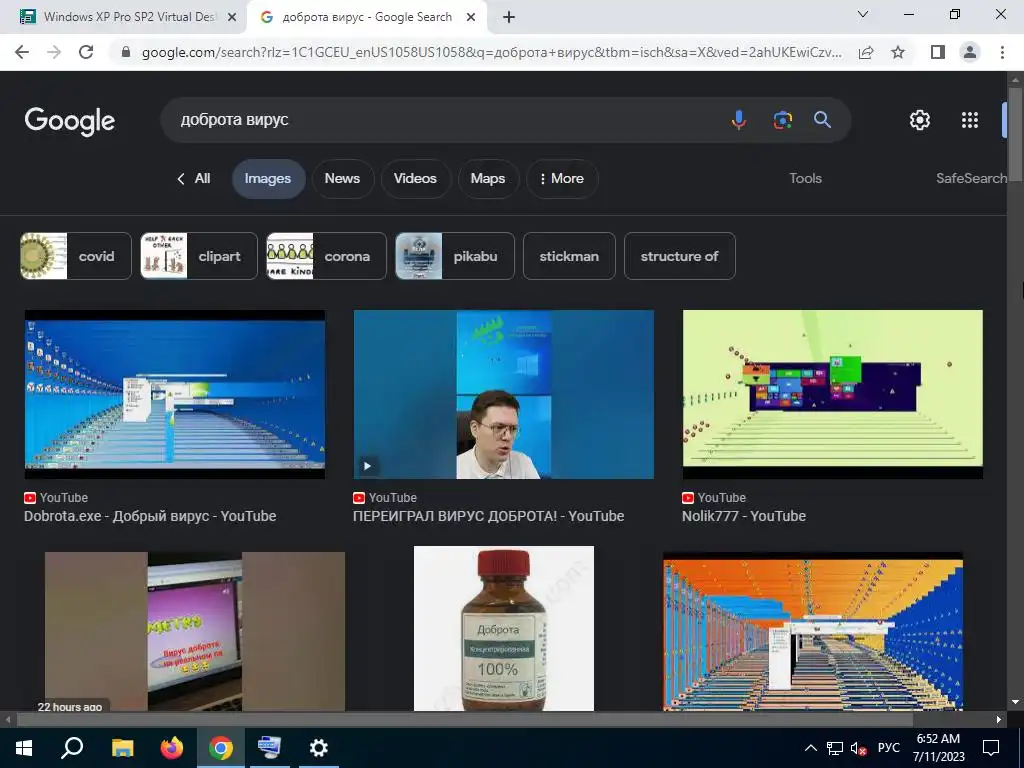Submit search with the magnifier icon

tap(822, 120)
